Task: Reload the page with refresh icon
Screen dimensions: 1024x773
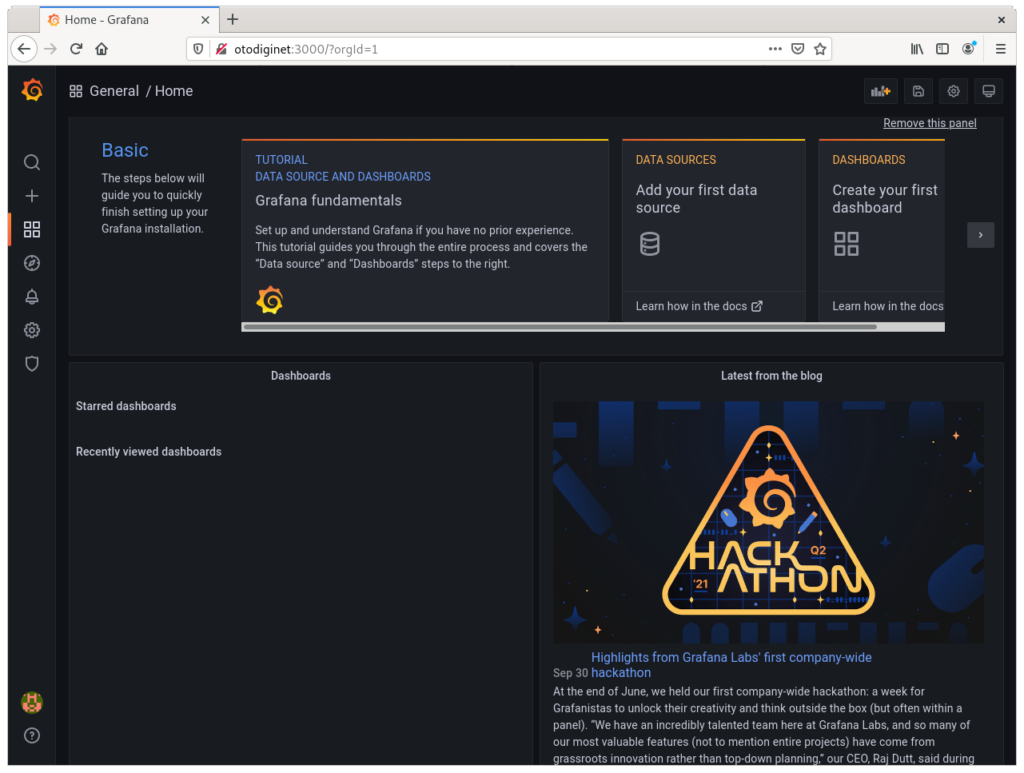Action: pyautogui.click(x=76, y=49)
